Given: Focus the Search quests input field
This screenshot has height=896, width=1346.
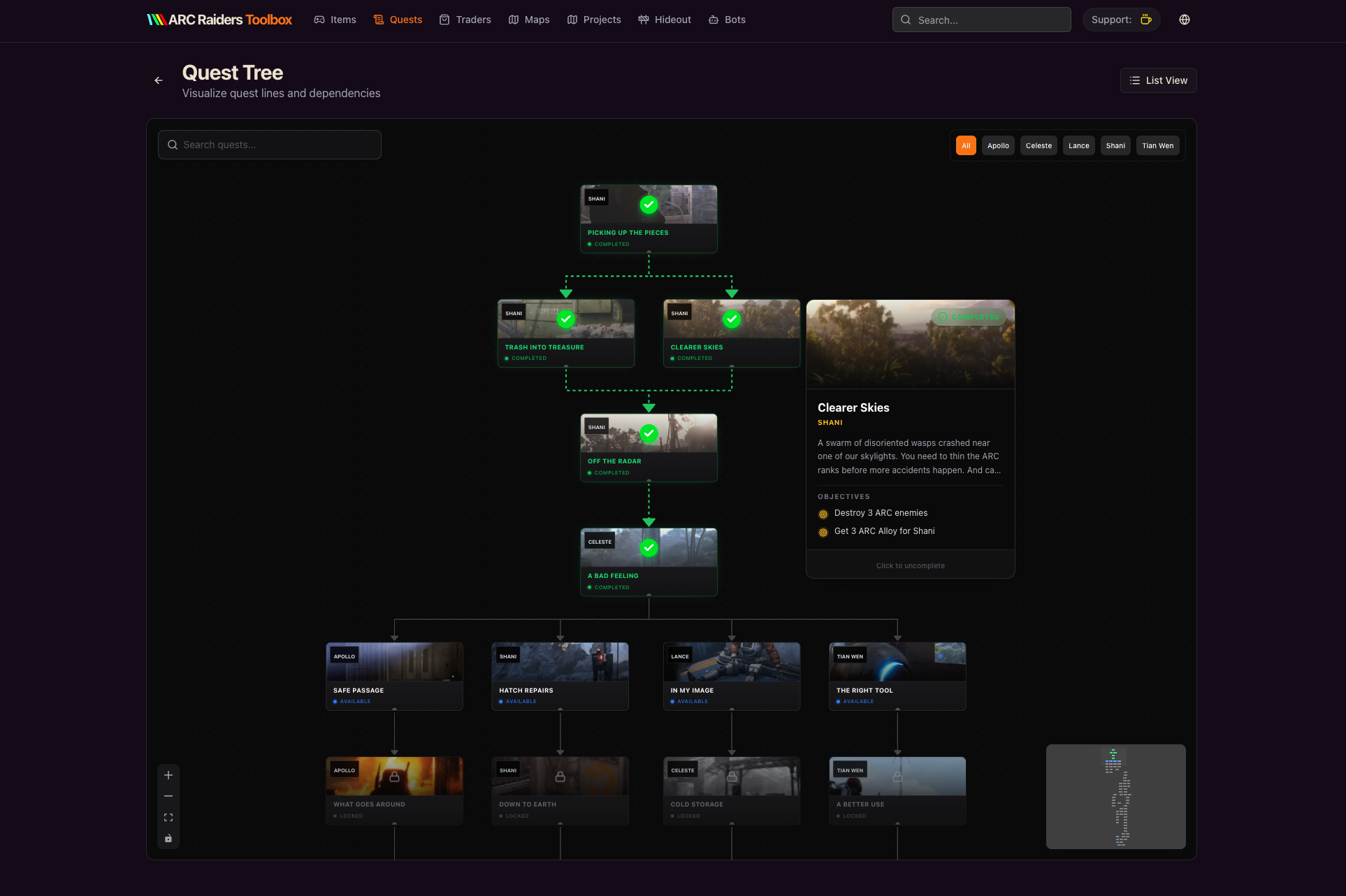Looking at the screenshot, I should (270, 145).
